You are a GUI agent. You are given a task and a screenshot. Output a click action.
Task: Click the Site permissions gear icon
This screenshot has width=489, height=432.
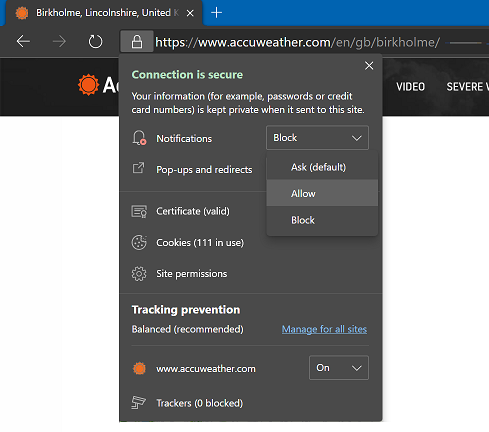pos(139,274)
